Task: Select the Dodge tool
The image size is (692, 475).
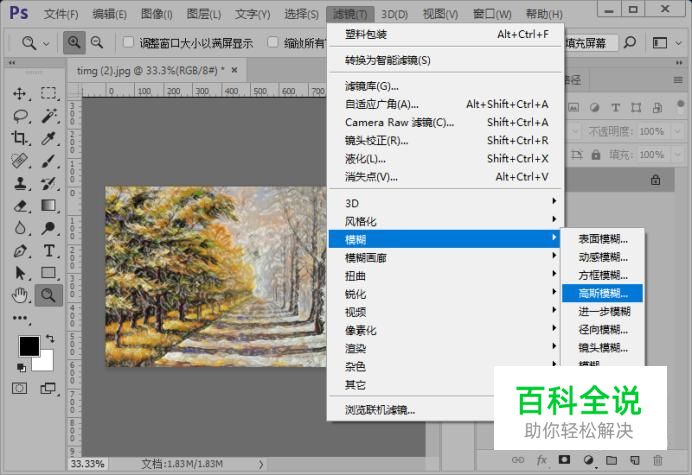Action: pos(49,228)
